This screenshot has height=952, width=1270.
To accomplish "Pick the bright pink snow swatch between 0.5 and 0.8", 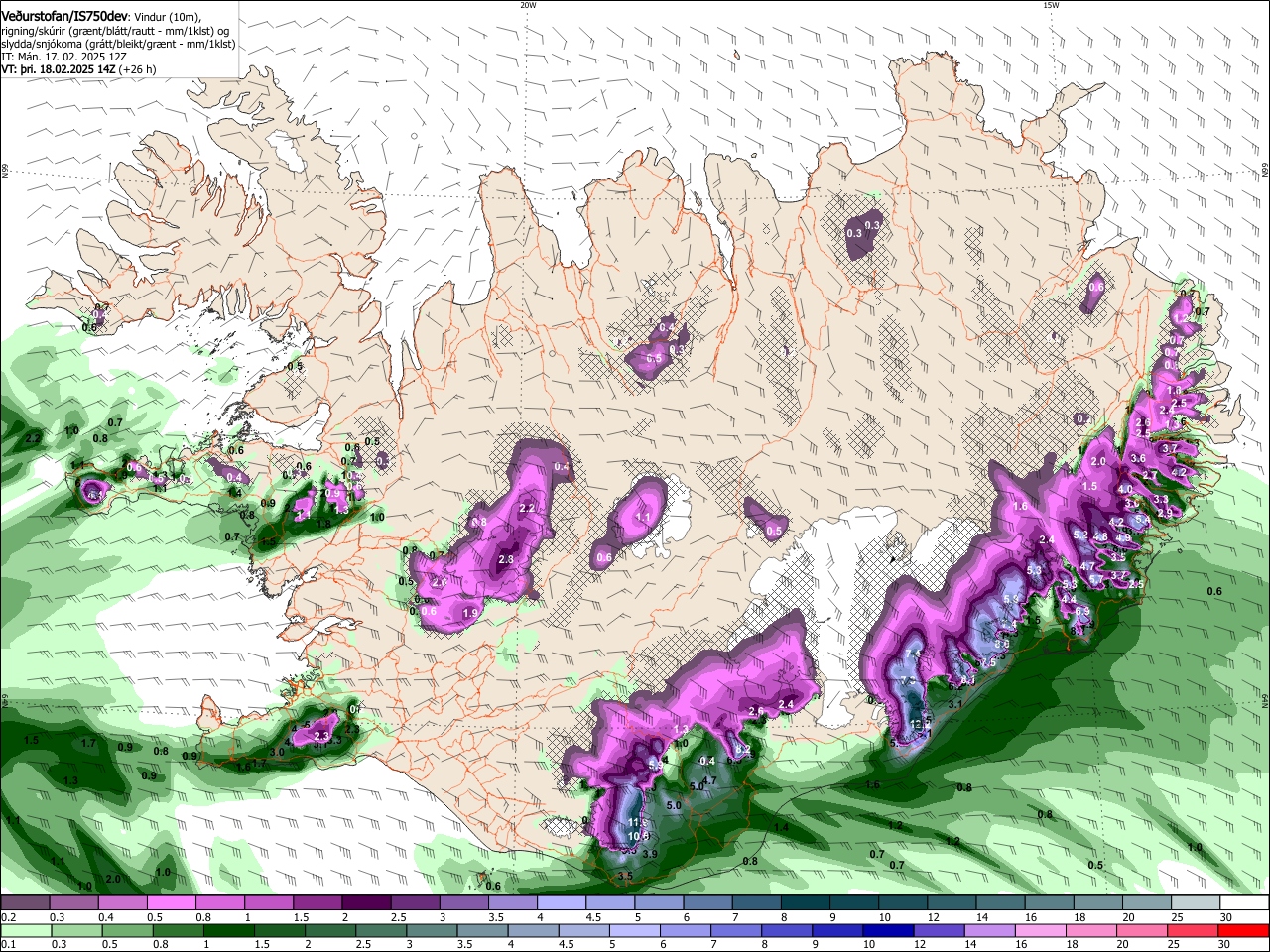I will (171, 903).
